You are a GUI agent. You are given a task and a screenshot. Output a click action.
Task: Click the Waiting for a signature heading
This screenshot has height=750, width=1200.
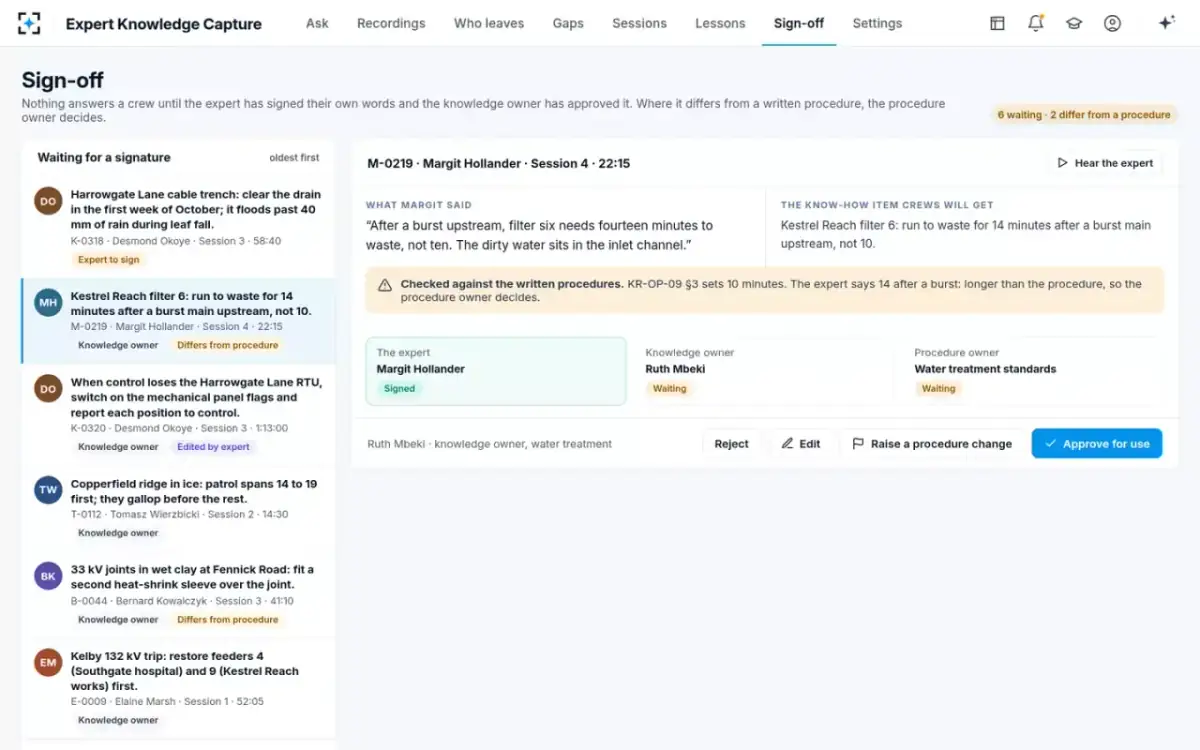coord(104,158)
